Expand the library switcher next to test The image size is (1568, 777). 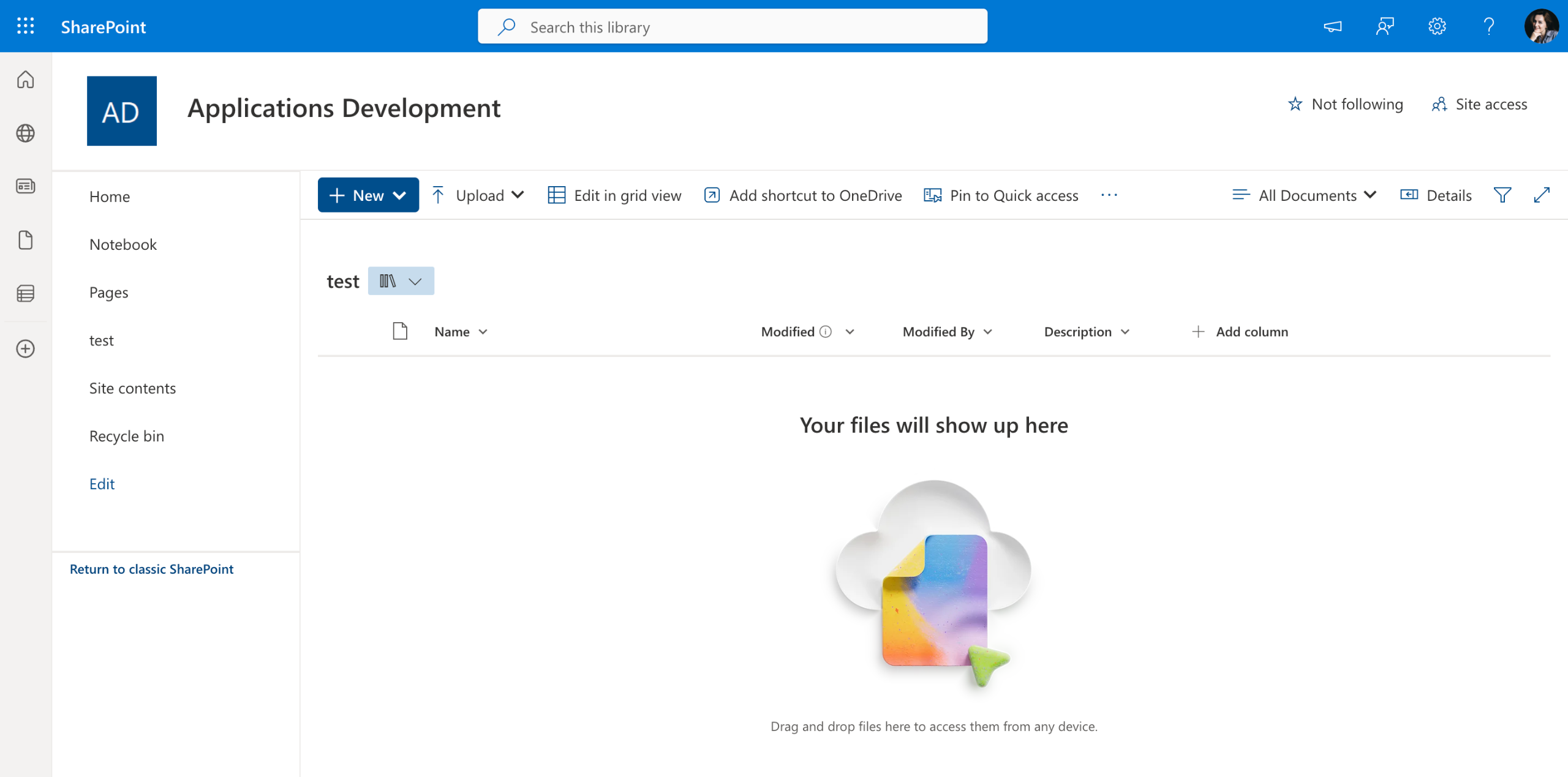tap(401, 281)
